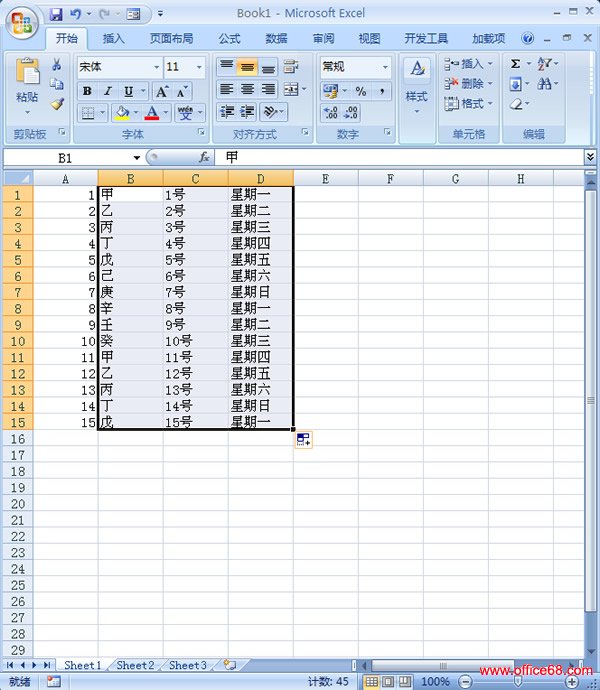Open the 插入 ribbon tab
600x690 pixels.
[x=114, y=39]
